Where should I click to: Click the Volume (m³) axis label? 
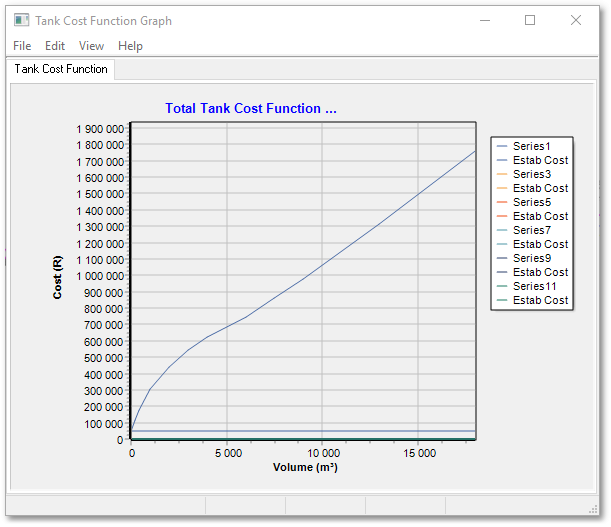pos(305,467)
